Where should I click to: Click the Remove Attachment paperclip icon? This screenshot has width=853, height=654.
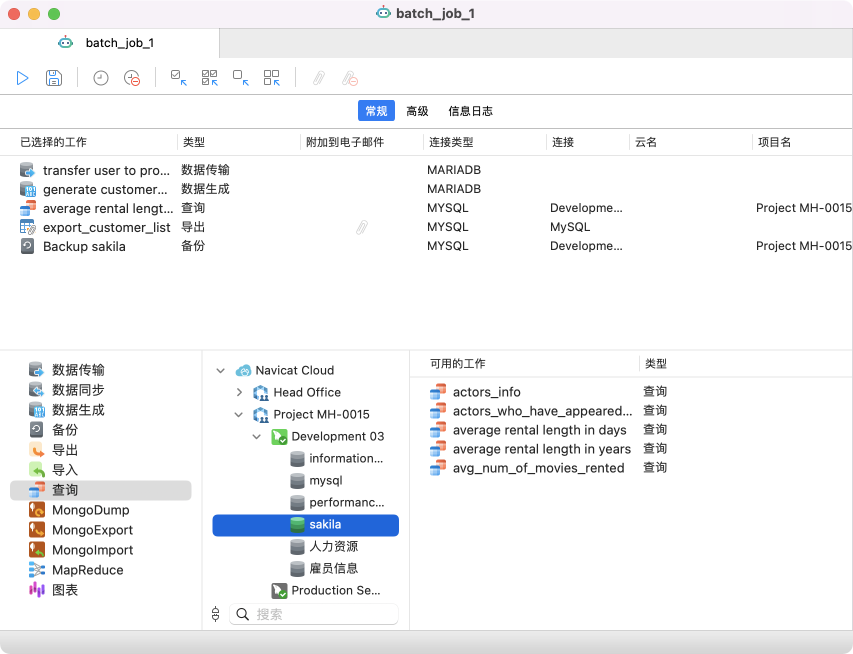pos(350,78)
